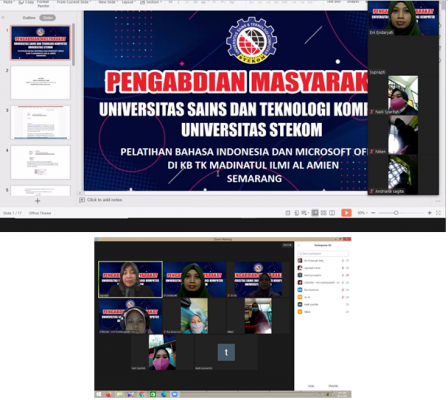Open Chrome from the taskbar

tap(142, 394)
